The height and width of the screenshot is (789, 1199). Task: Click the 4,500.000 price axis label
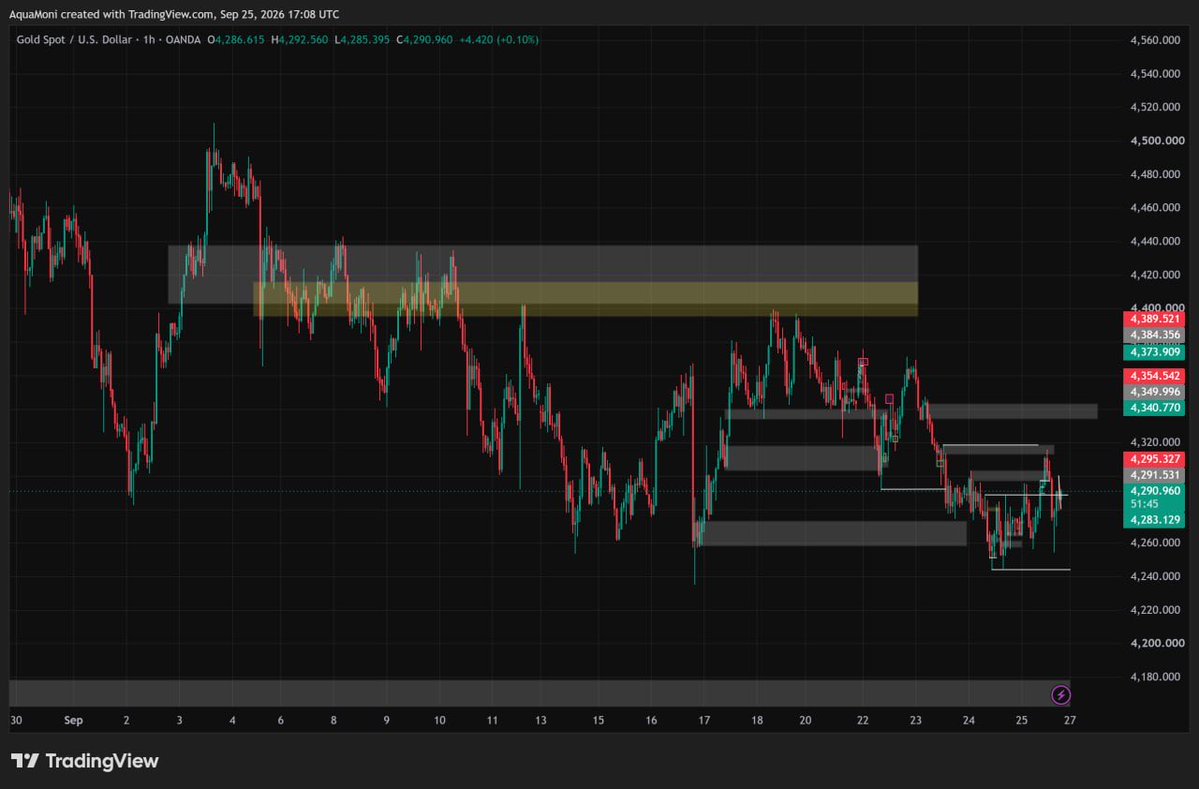(x=1157, y=141)
